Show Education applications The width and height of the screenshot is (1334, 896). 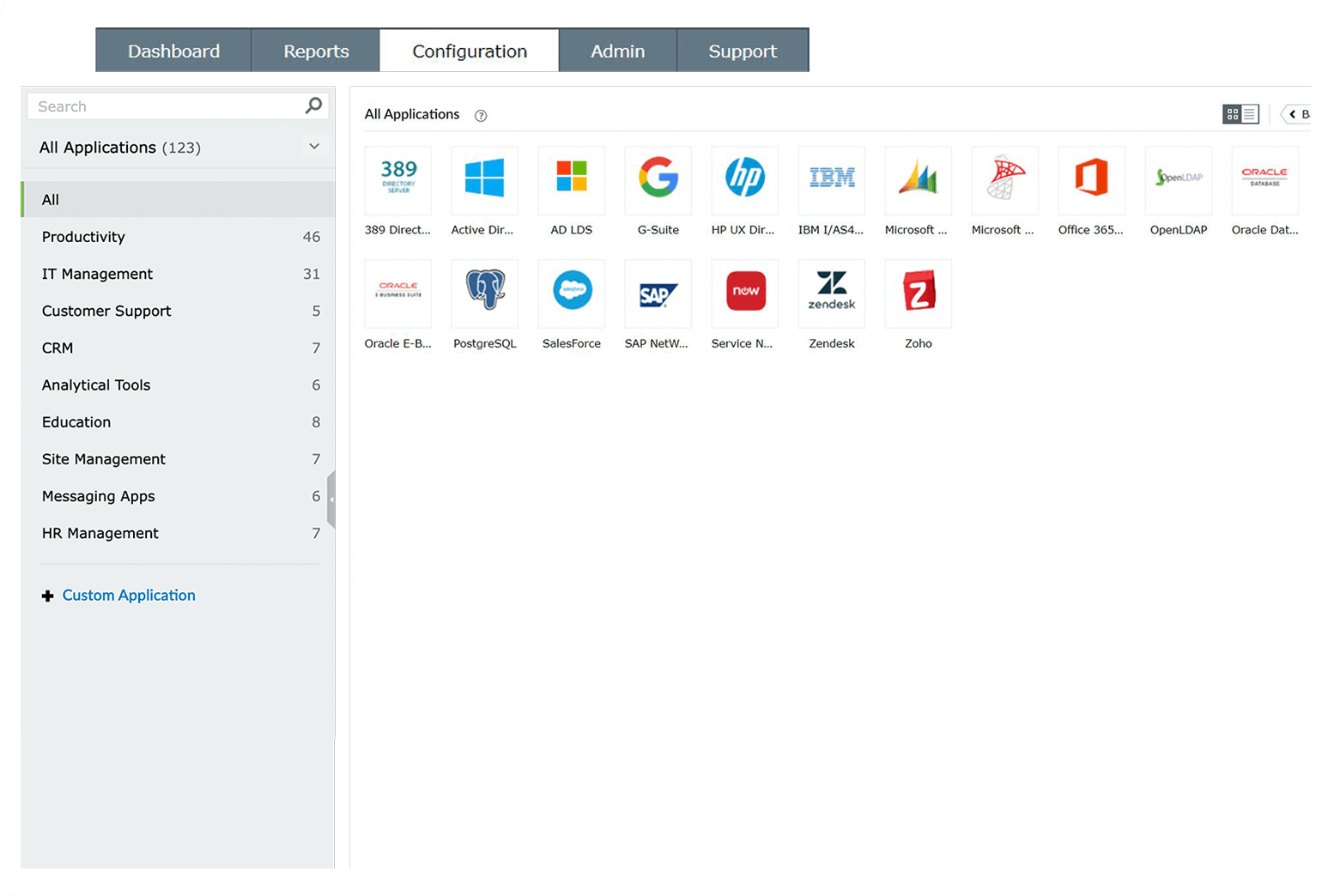[x=179, y=422]
